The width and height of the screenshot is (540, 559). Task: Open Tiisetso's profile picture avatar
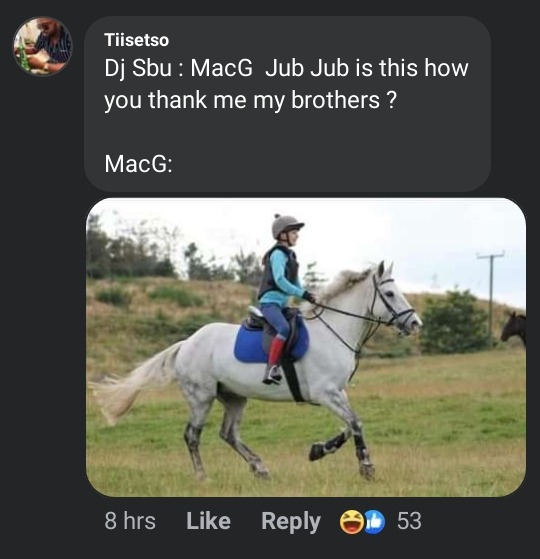click(x=43, y=46)
